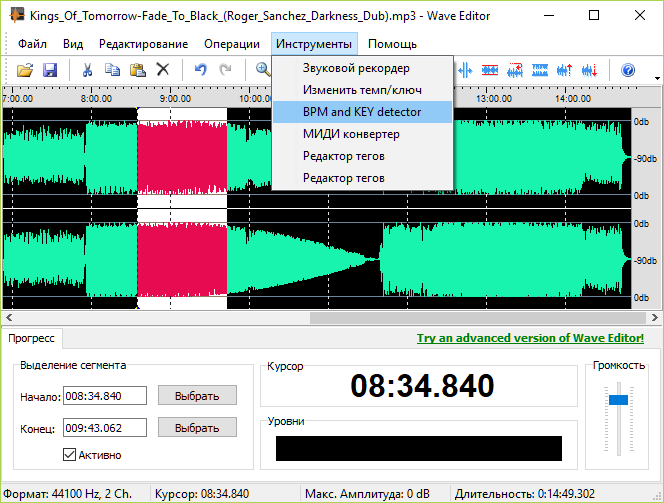Open the Помощь menu
Screen dimensions: 664x503
pyautogui.click(x=392, y=44)
